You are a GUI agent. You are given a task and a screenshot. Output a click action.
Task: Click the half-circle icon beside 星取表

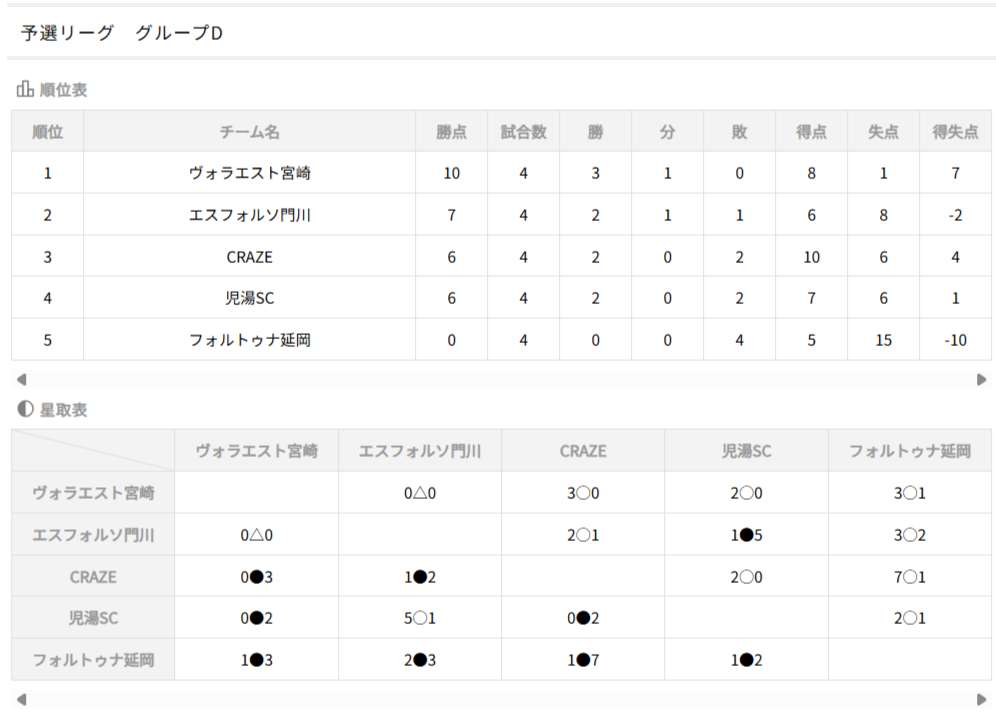tap(25, 410)
